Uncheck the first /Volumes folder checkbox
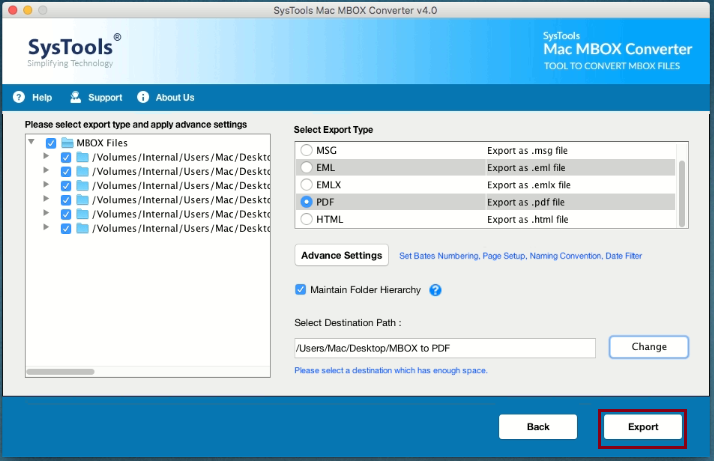The image size is (714, 461). [x=66, y=158]
